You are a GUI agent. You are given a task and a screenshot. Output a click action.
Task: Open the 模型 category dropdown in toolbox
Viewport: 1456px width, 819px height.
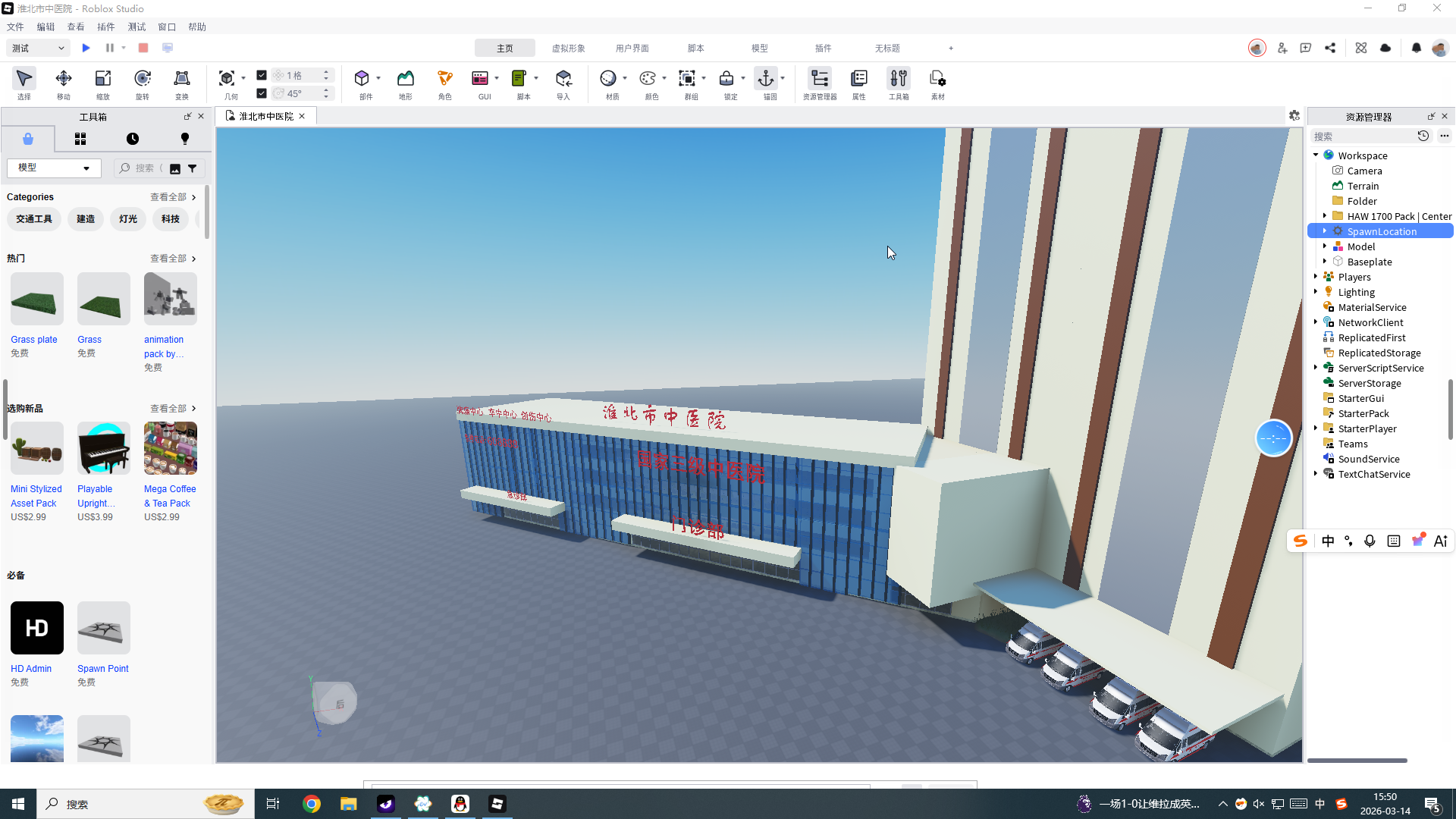[53, 168]
